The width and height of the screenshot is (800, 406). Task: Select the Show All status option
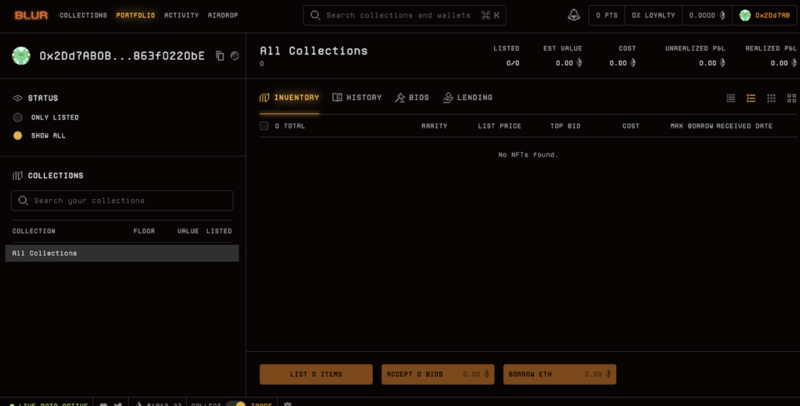coord(17,135)
